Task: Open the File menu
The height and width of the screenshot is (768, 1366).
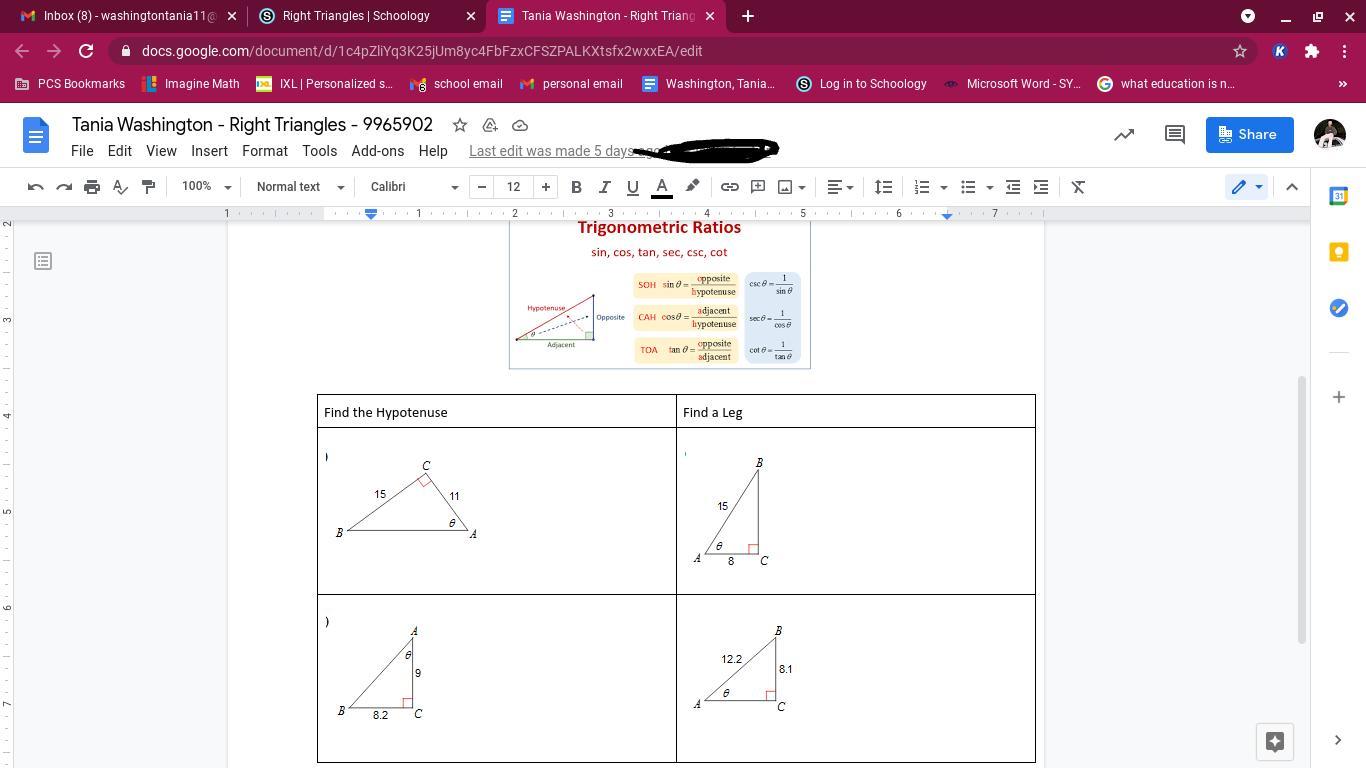Action: 82,151
